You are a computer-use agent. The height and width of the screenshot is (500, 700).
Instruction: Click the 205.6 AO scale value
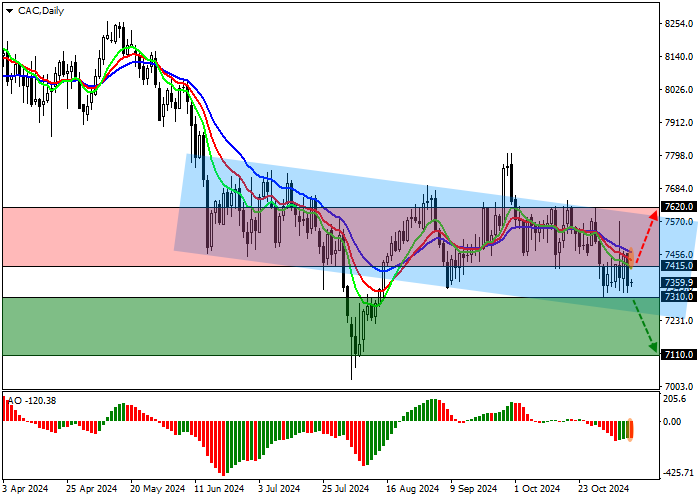point(675,399)
